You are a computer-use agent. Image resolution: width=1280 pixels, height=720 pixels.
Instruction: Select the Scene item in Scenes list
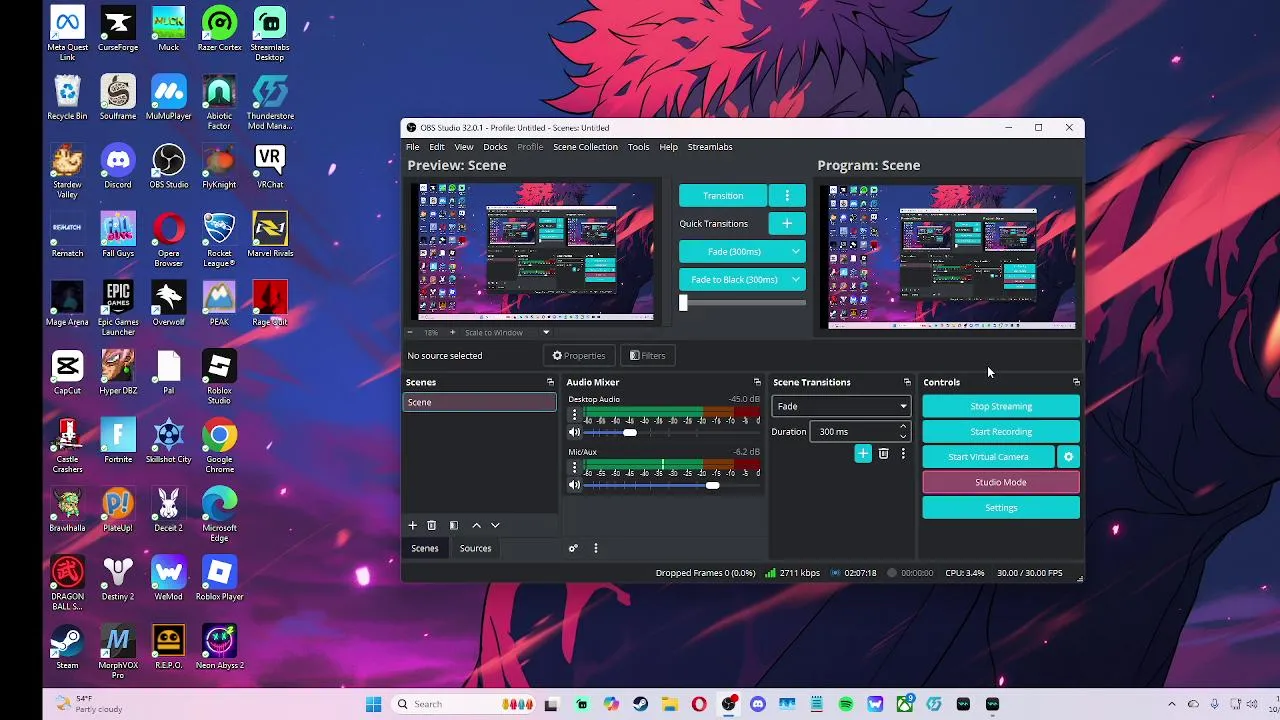(479, 402)
